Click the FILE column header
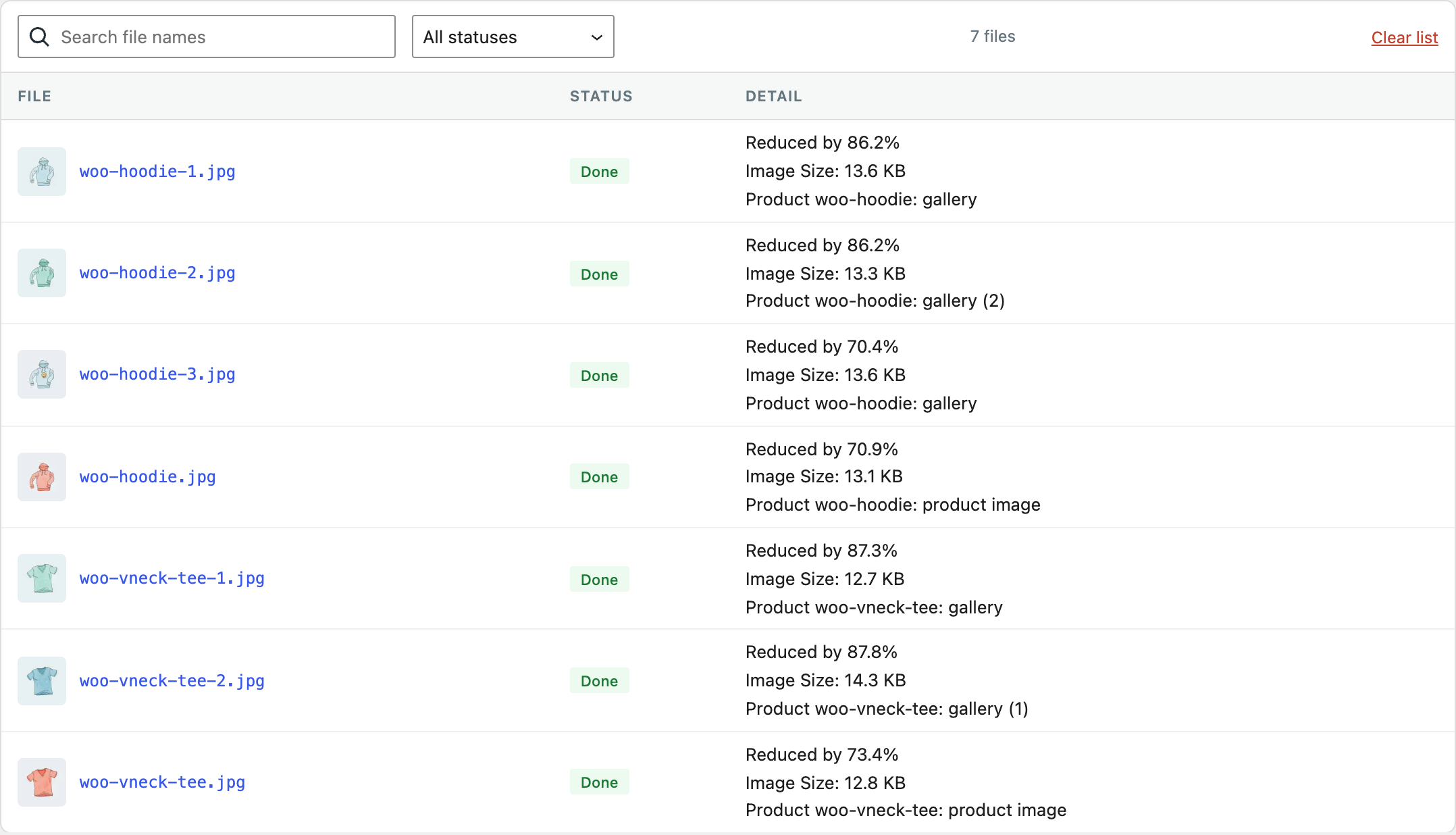Viewport: 1456px width, 835px height. [34, 96]
